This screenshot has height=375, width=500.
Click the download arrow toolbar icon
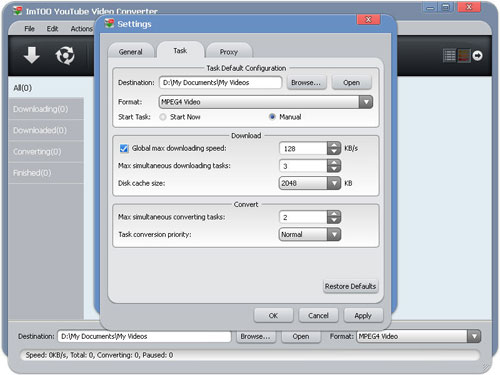pyautogui.click(x=32, y=55)
